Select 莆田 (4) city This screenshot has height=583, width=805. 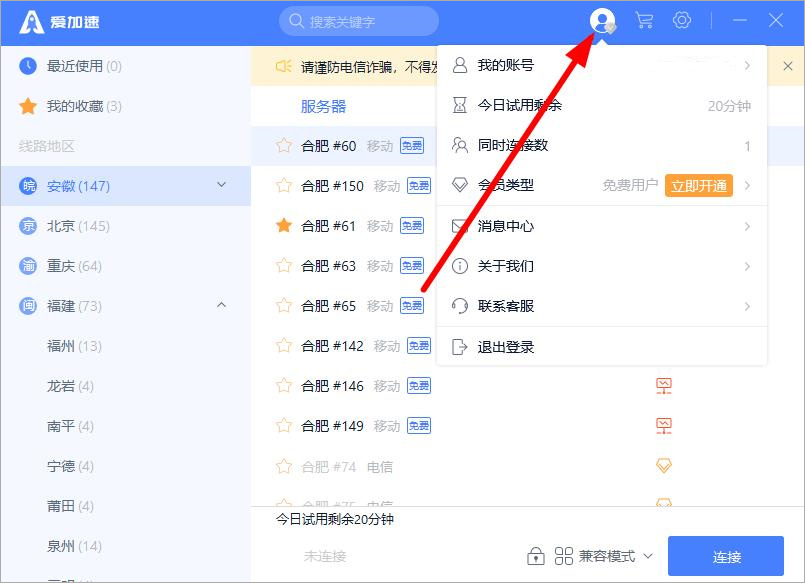point(126,506)
